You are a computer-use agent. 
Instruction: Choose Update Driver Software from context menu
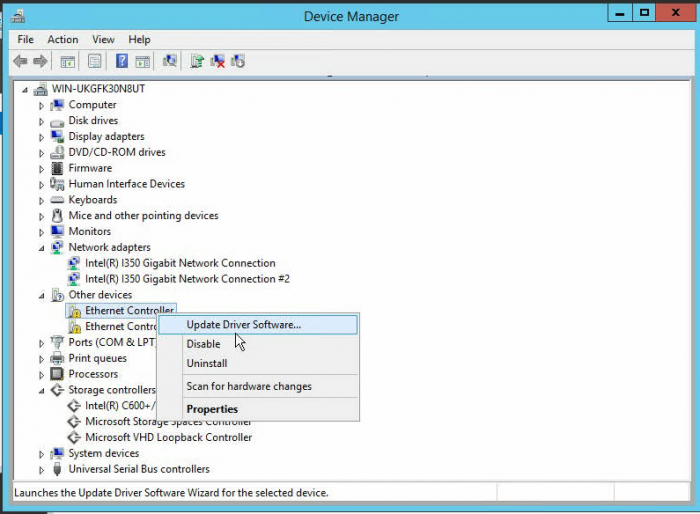[x=258, y=325]
